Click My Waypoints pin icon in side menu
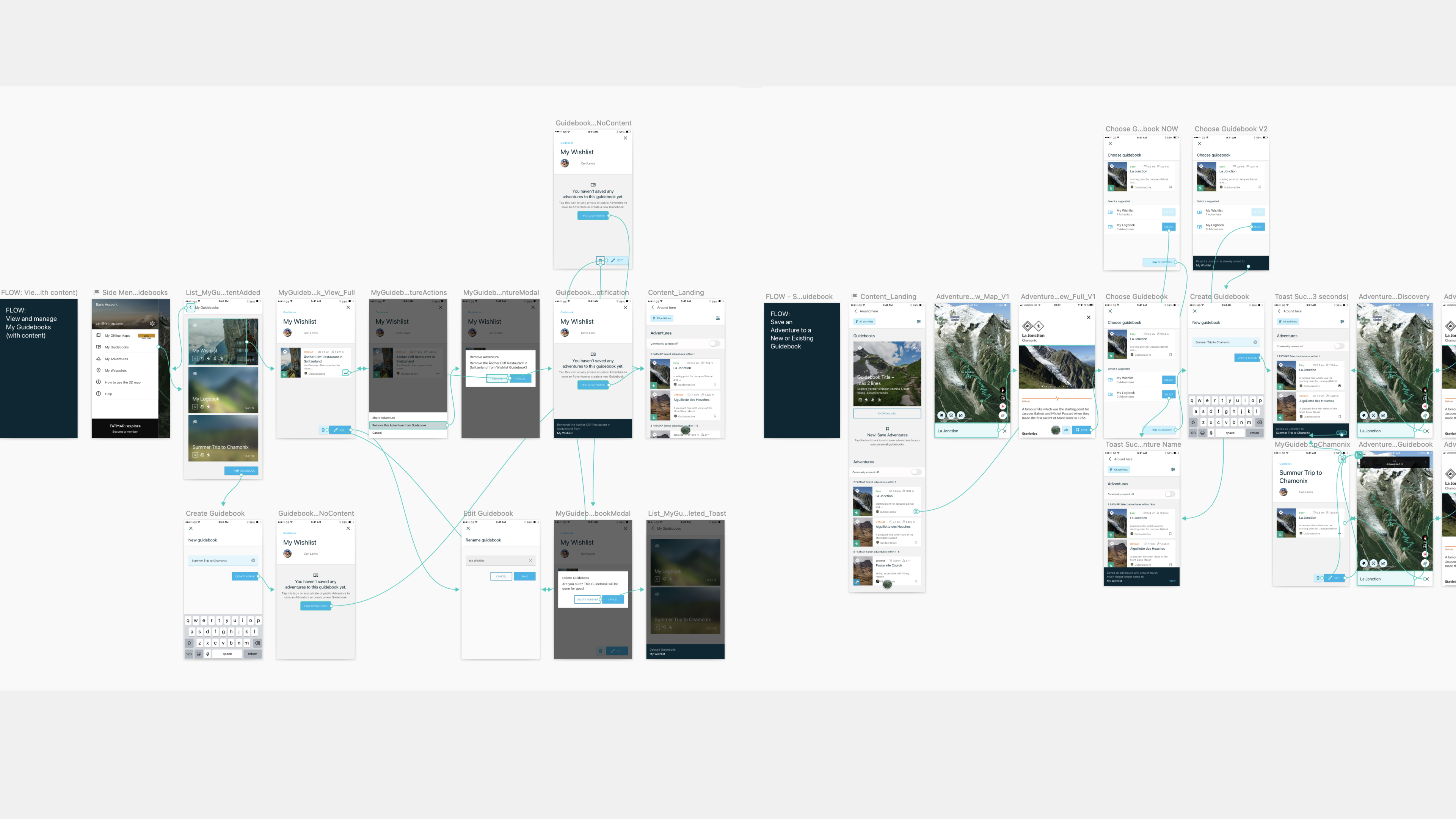The width and height of the screenshot is (1456, 819). pyautogui.click(x=98, y=370)
